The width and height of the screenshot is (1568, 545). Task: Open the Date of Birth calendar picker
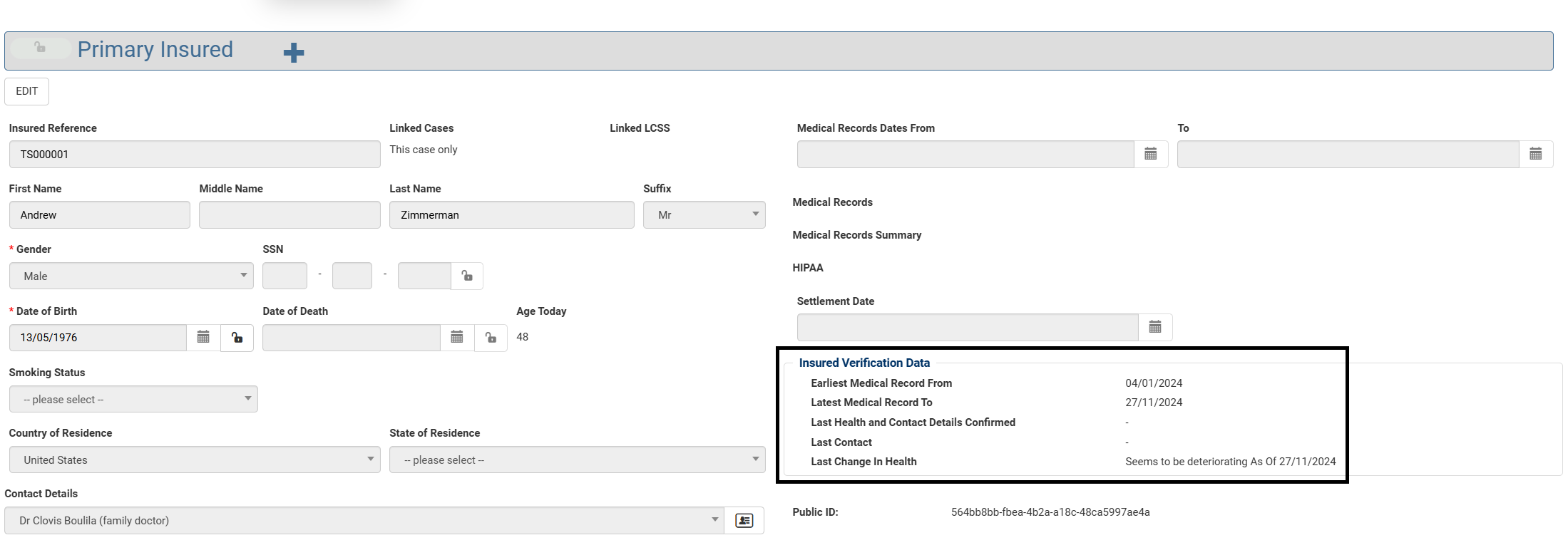(203, 337)
